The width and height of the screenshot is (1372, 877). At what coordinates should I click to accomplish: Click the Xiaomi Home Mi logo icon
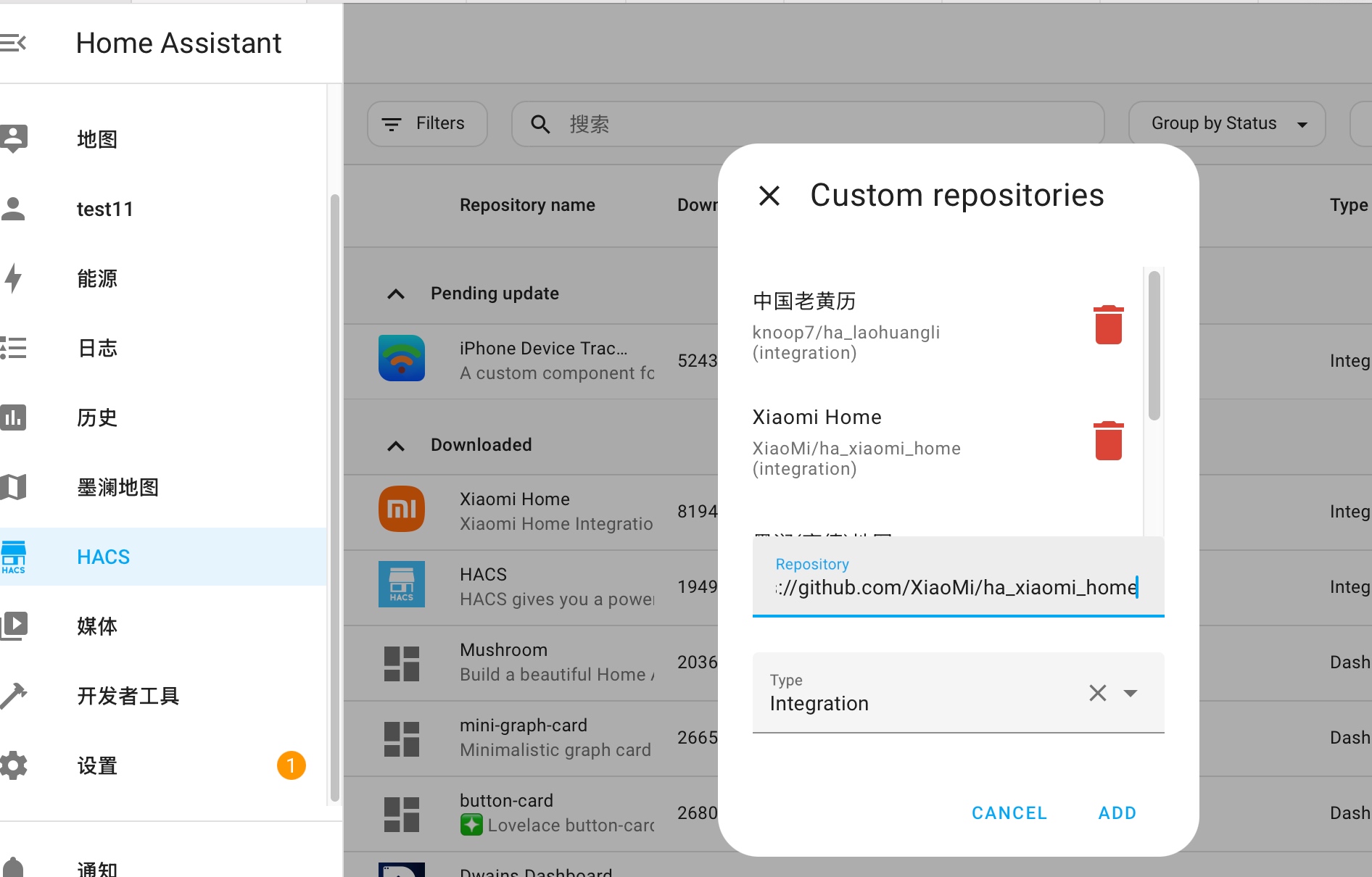(x=402, y=509)
